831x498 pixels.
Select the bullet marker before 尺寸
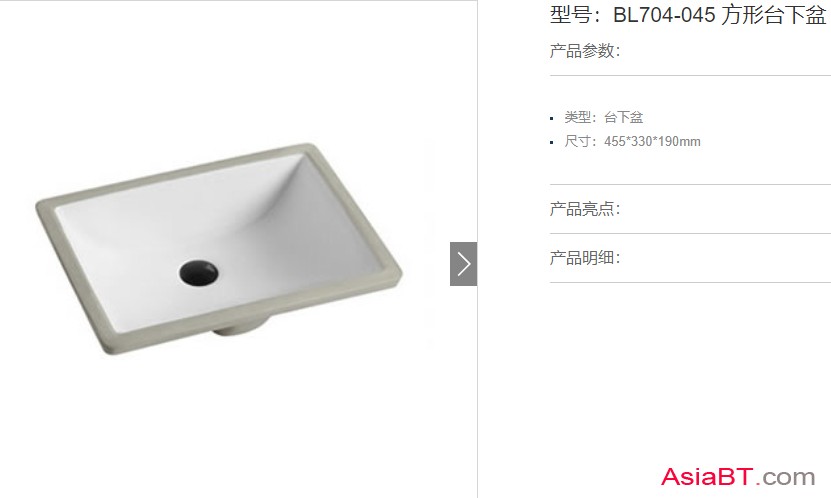click(552, 143)
